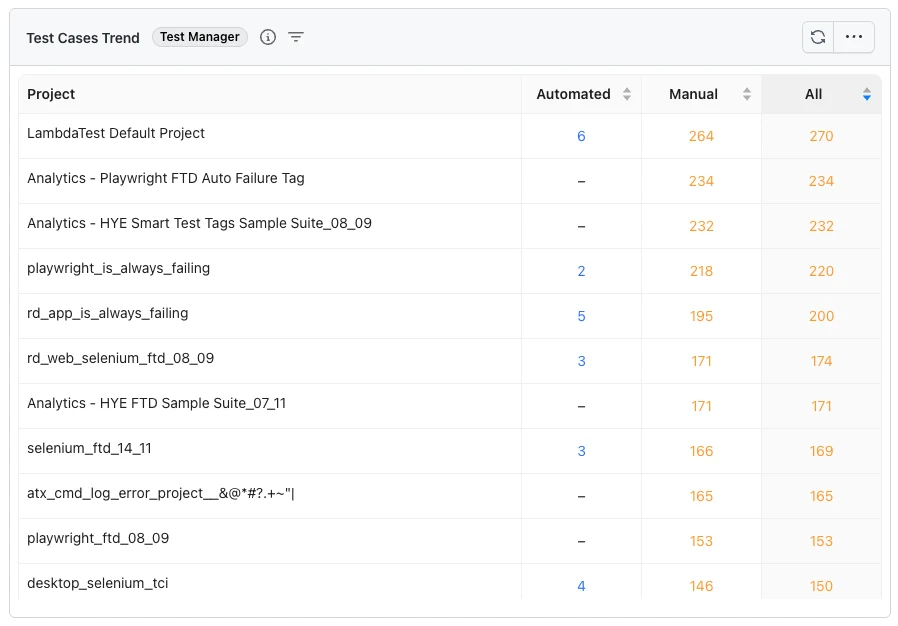Screen dimensions: 898x626
Task: Open manual count 264 for LambdaTest Default Project
Action: [x=701, y=136]
